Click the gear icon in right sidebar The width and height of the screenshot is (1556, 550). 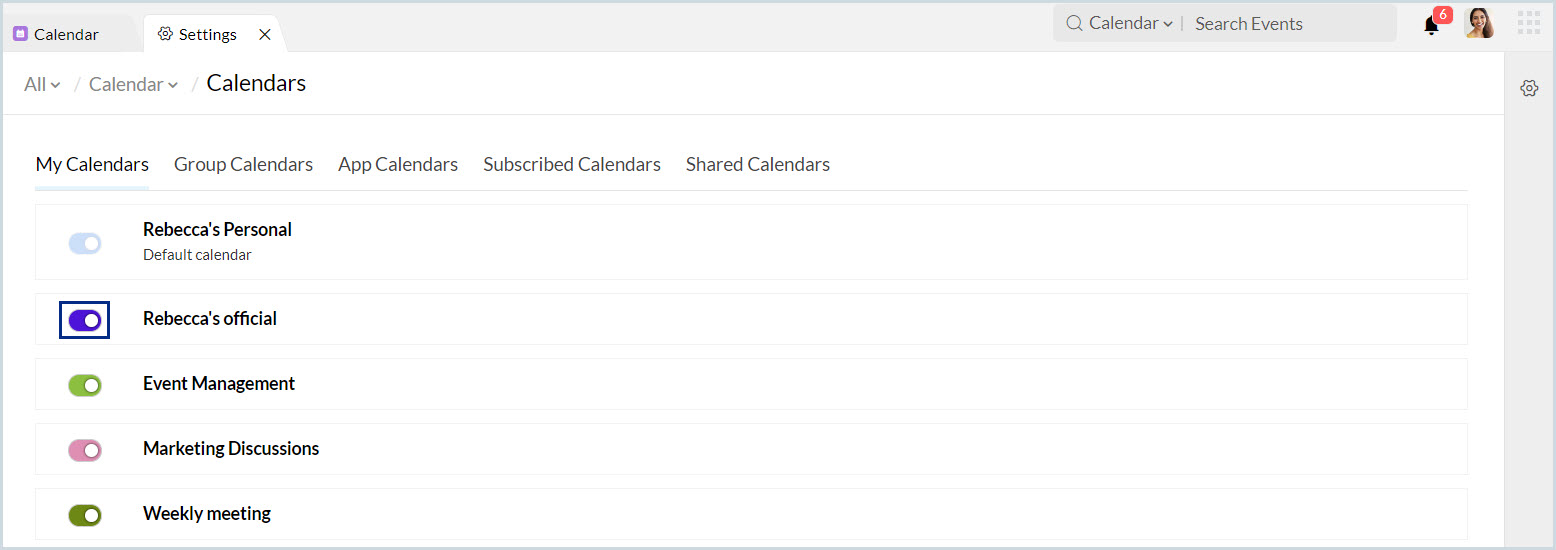click(x=1529, y=88)
